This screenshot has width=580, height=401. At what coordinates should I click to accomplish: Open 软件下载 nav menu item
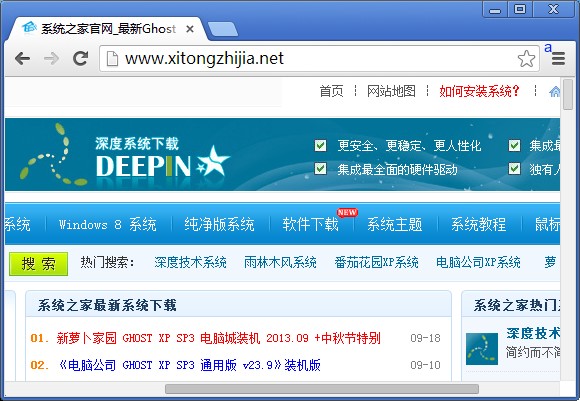click(x=310, y=225)
